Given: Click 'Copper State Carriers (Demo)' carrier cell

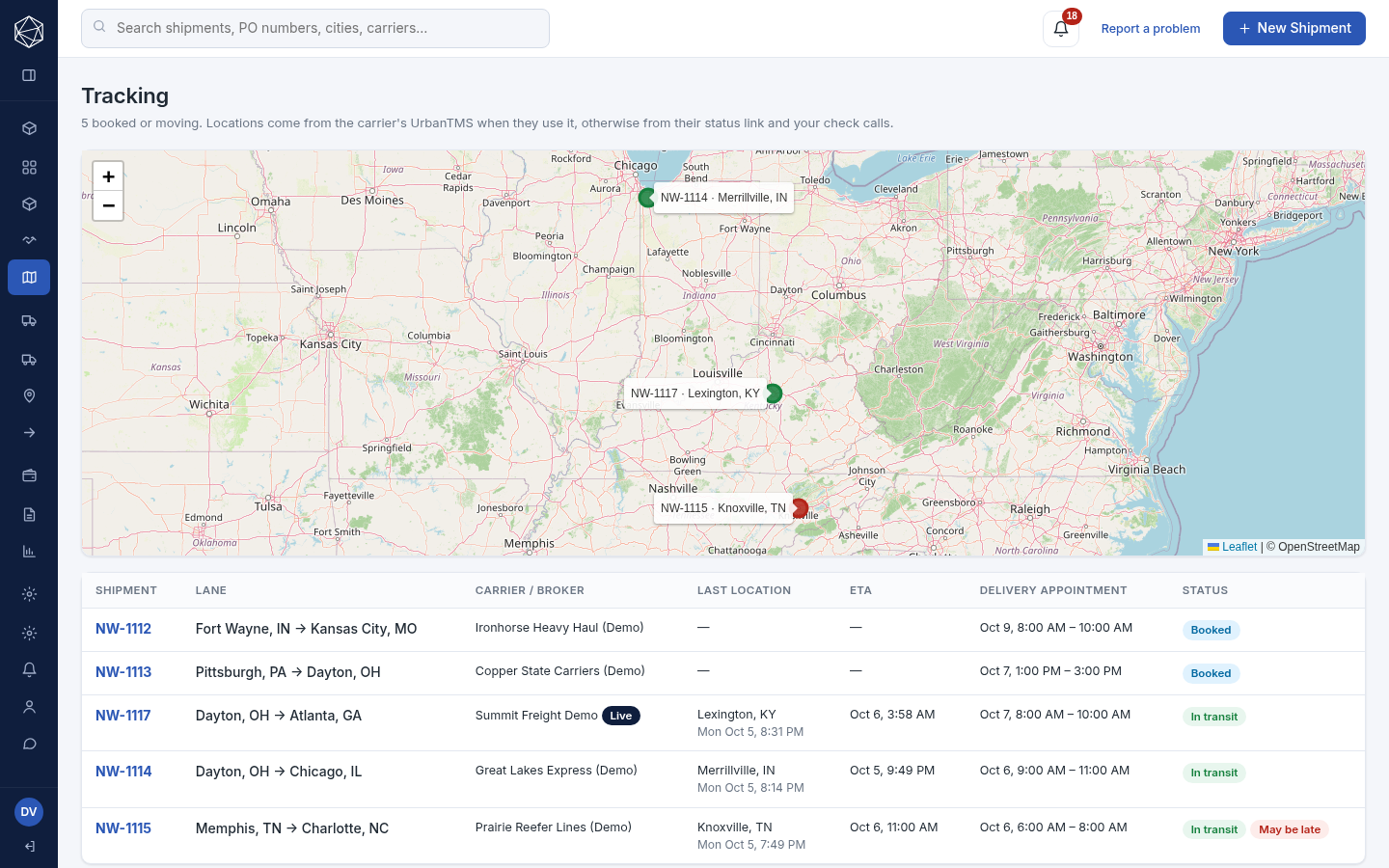Looking at the screenshot, I should [x=560, y=671].
